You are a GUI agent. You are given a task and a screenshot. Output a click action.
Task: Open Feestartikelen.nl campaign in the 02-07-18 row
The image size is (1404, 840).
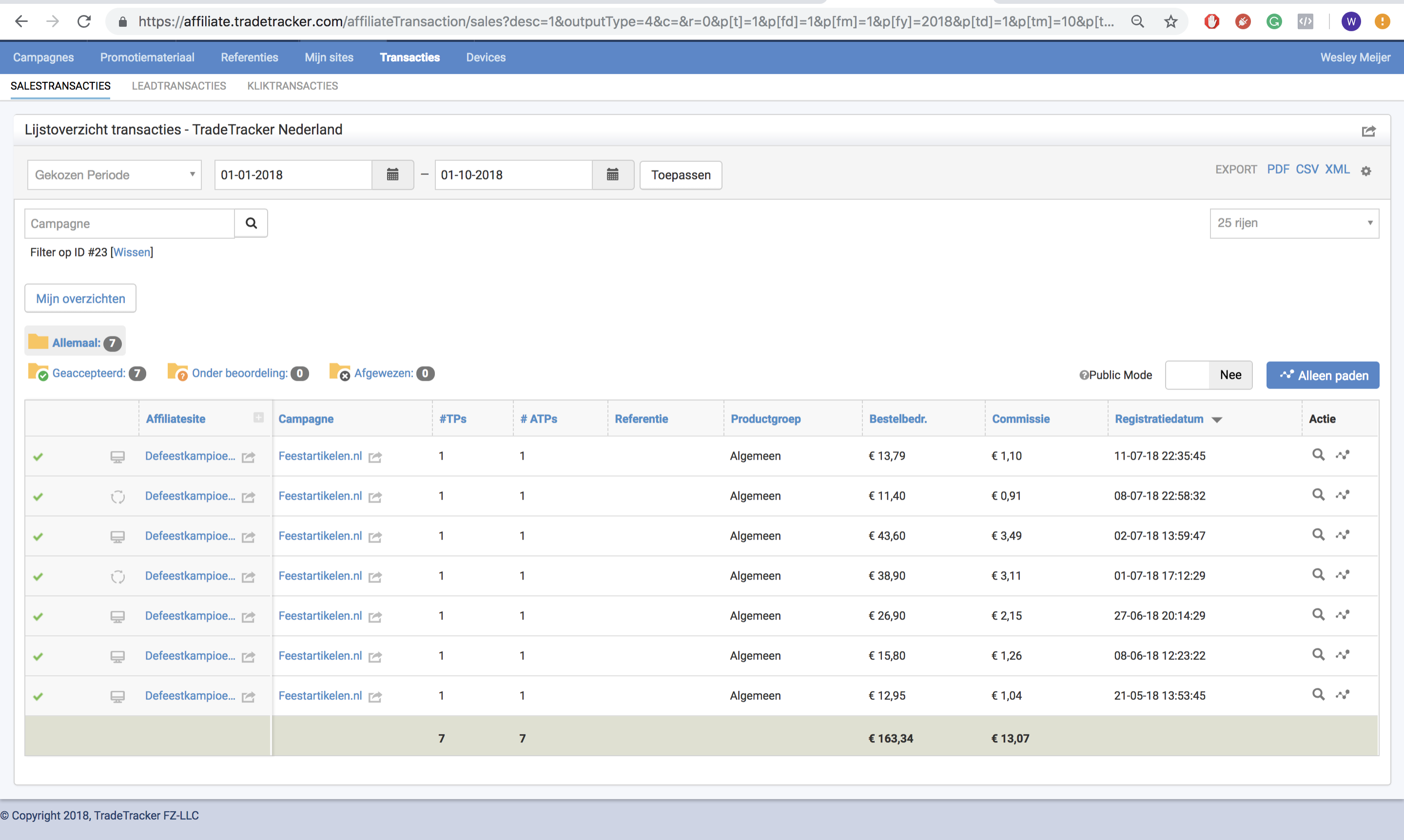tap(320, 535)
